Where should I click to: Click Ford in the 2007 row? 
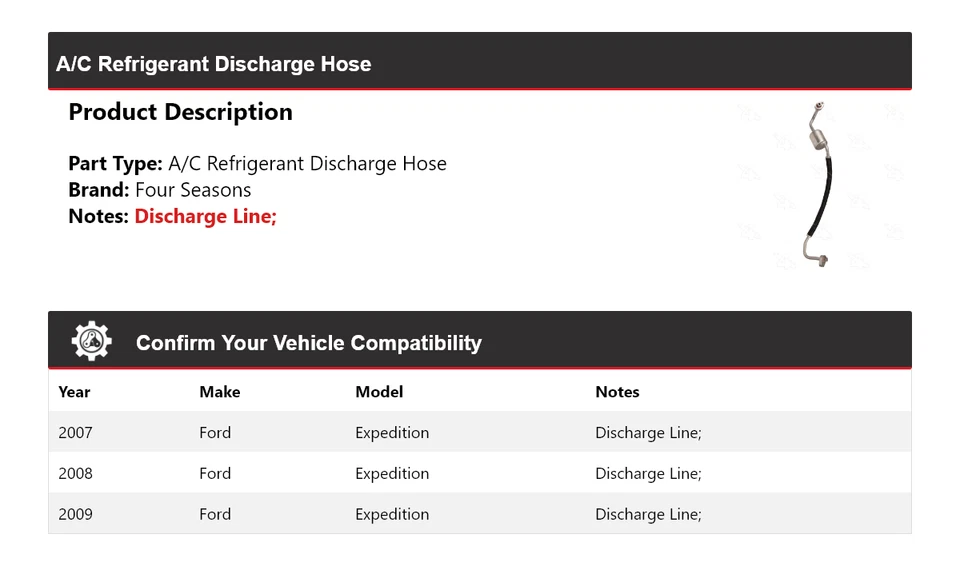point(215,433)
